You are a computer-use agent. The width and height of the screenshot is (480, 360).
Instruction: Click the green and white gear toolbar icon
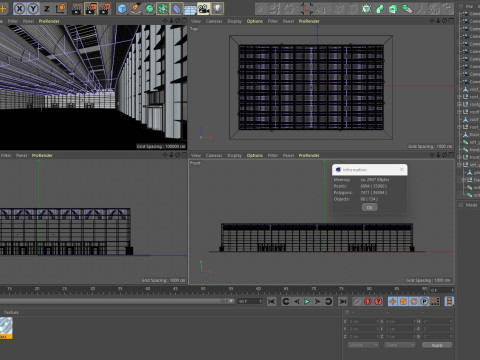click(366, 9)
